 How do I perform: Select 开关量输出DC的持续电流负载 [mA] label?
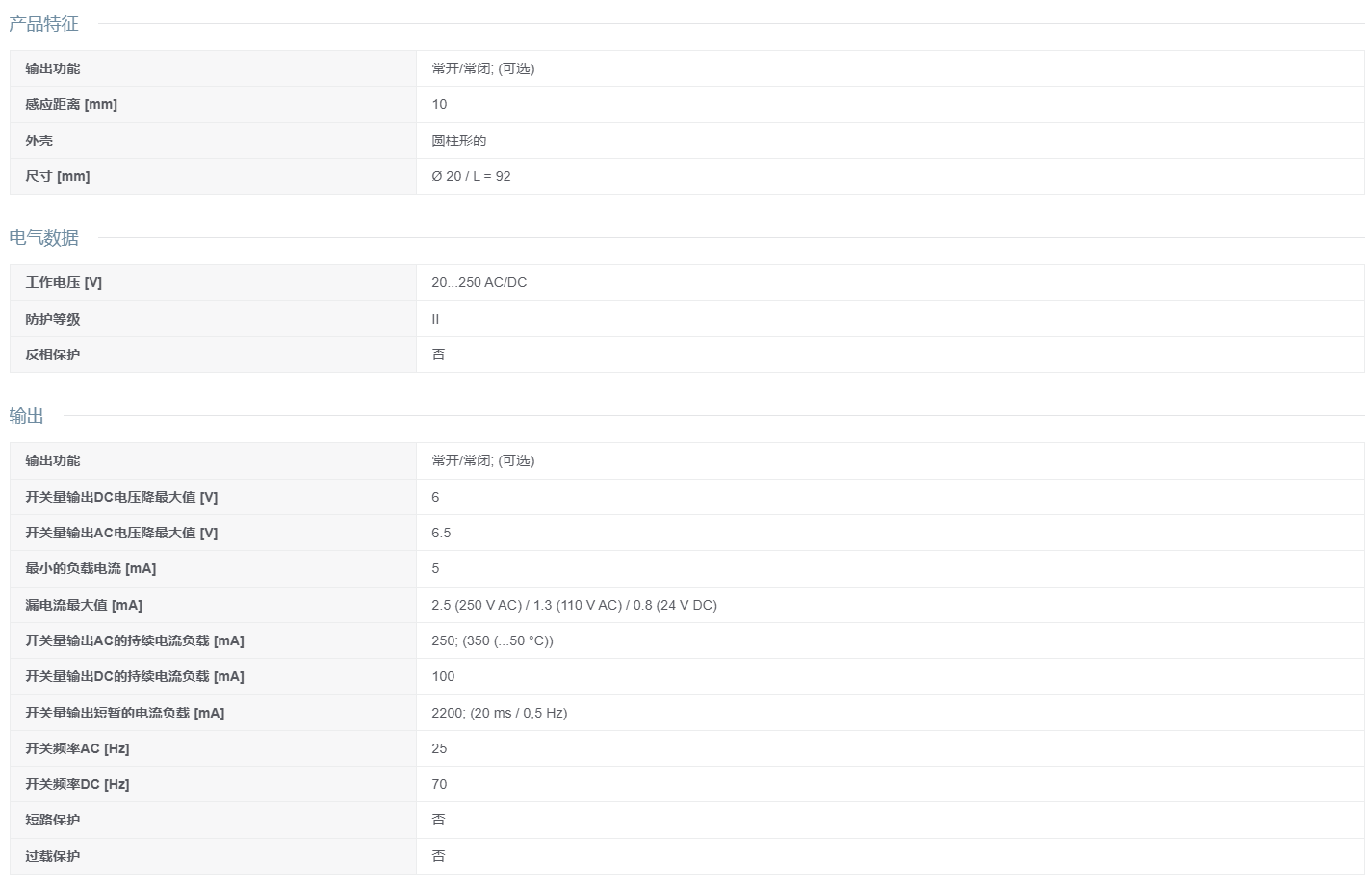coord(135,676)
